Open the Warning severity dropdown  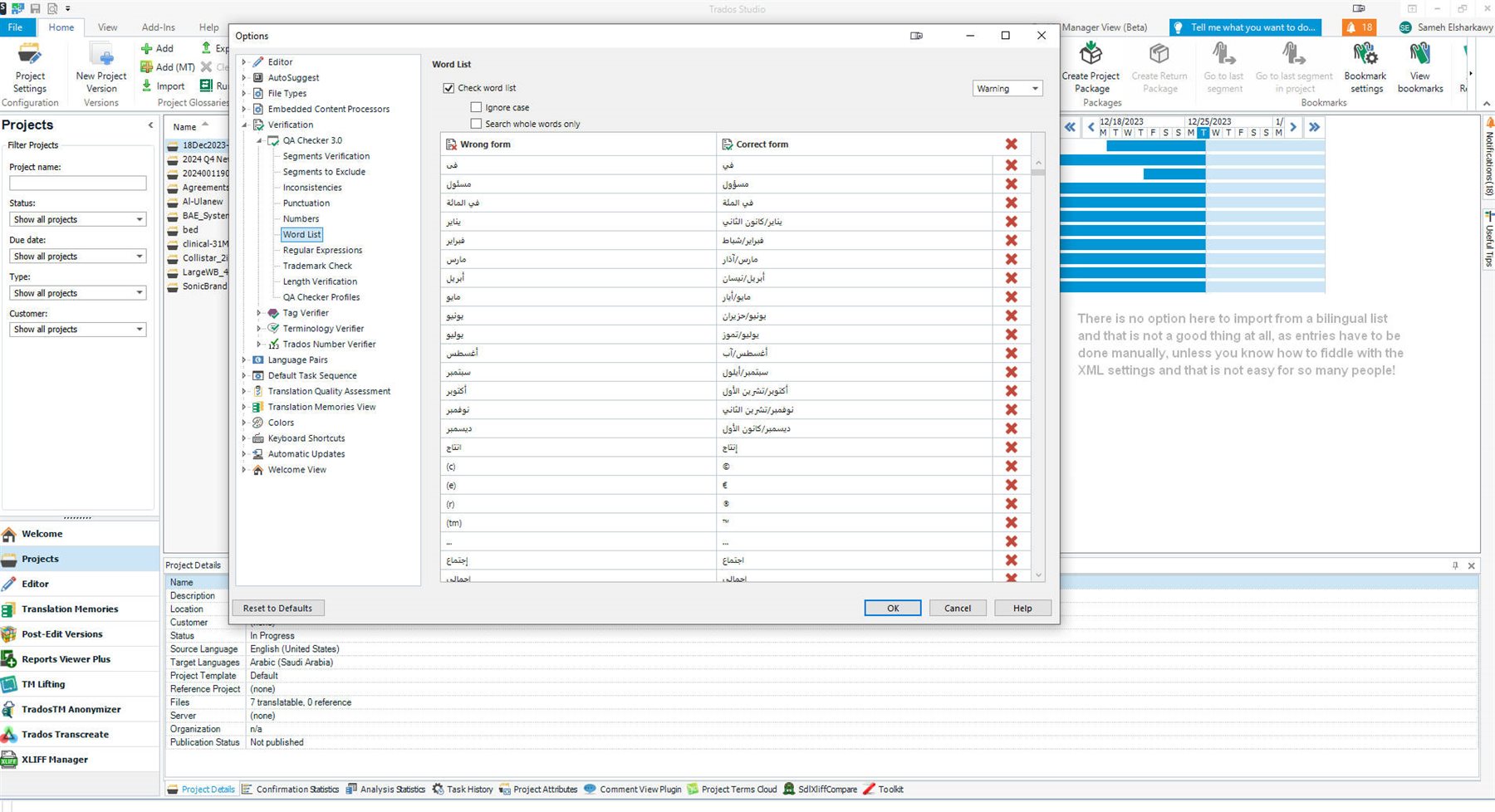click(1007, 88)
